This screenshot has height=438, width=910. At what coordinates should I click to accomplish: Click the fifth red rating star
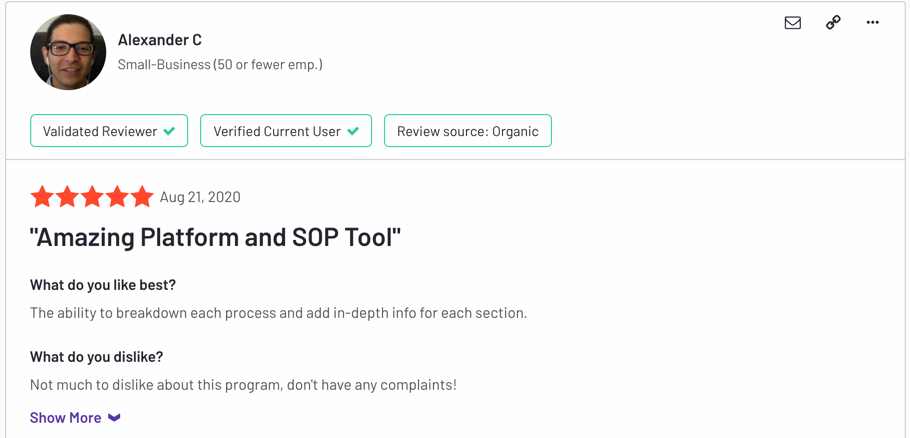coord(142,197)
